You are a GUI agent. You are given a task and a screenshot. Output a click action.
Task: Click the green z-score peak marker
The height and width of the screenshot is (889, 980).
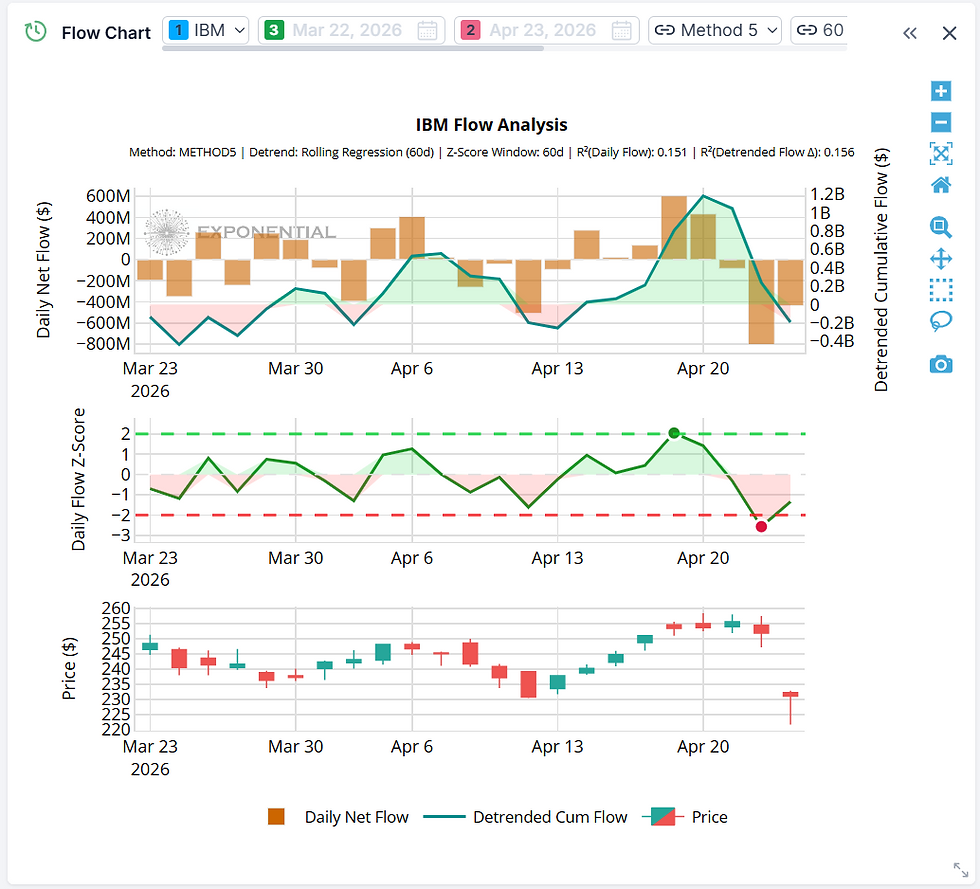click(x=674, y=433)
